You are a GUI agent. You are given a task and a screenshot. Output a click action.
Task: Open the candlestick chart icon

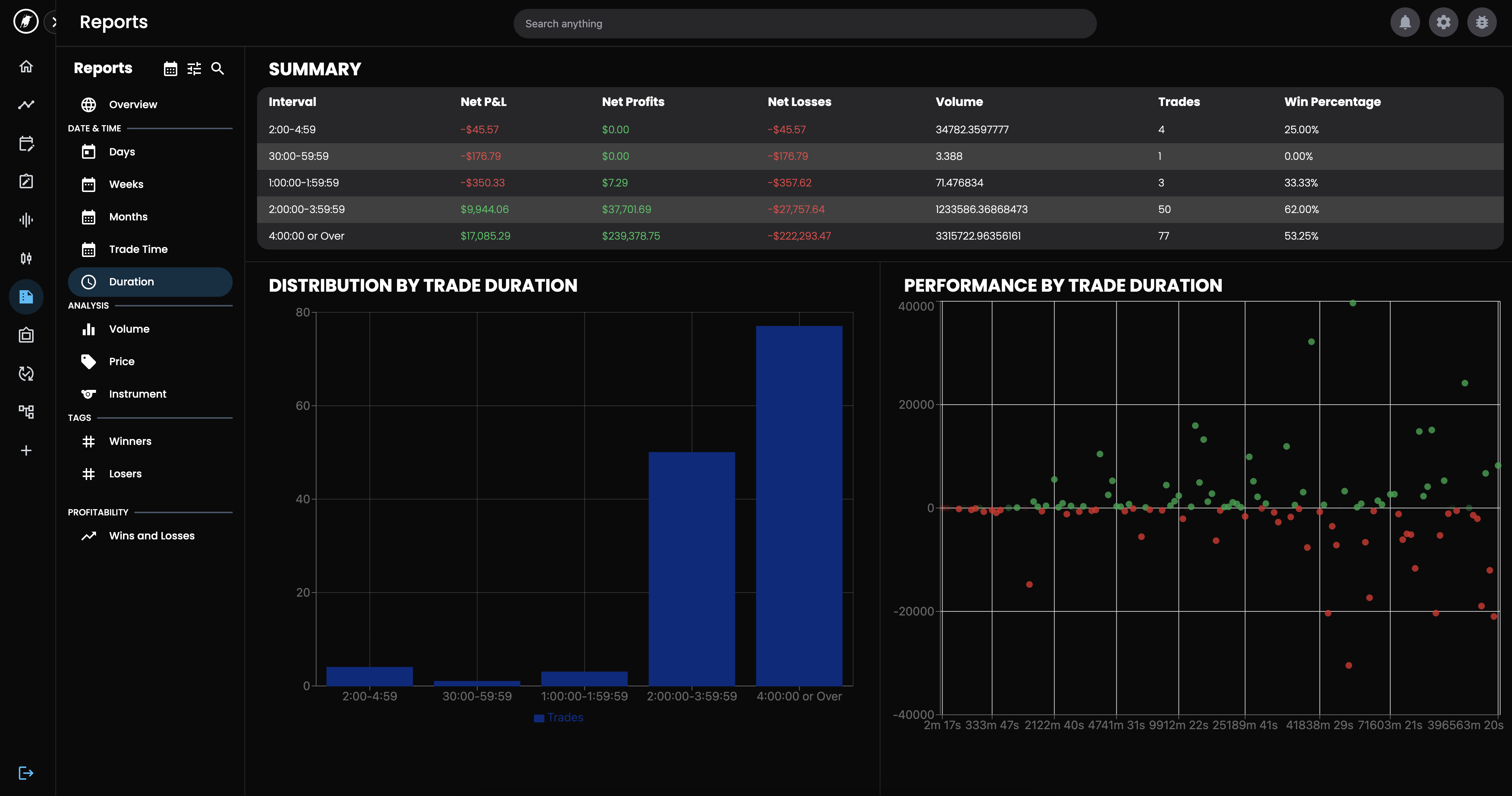[26, 258]
